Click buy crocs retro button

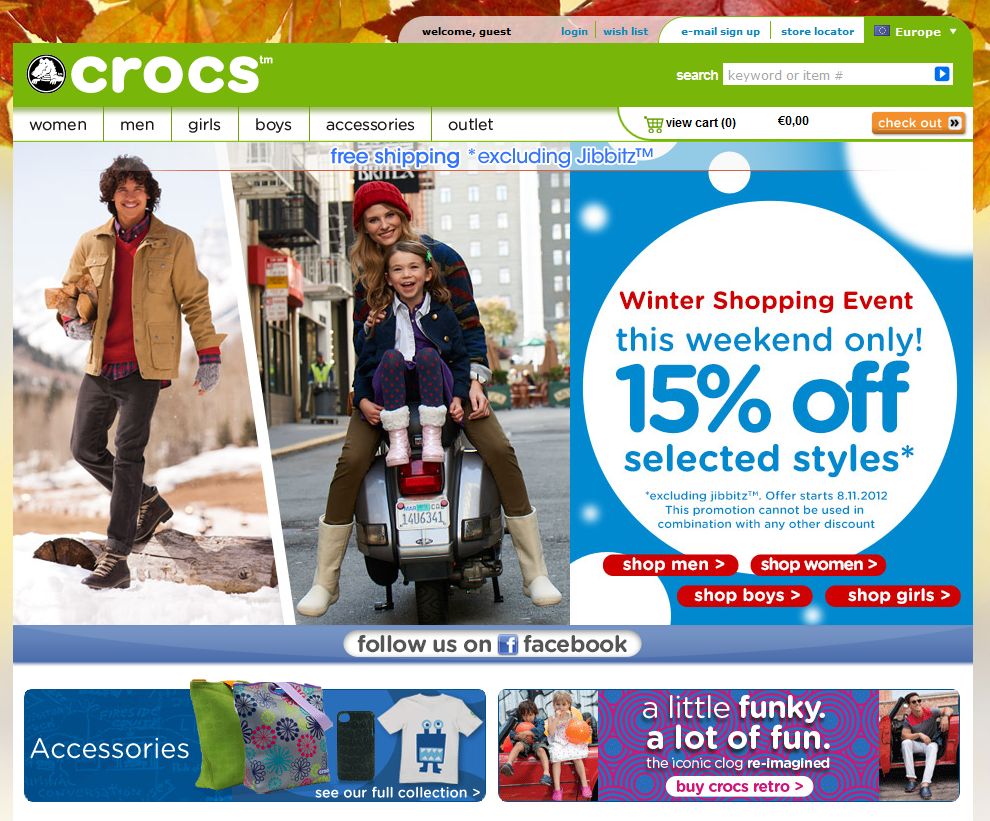click(739, 786)
